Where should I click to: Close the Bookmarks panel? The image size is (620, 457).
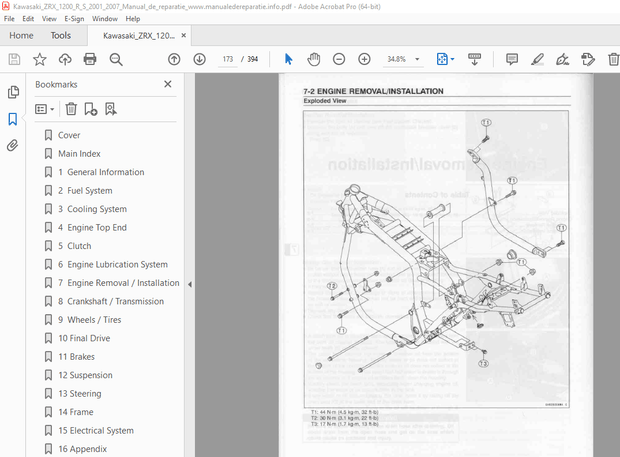[168, 84]
